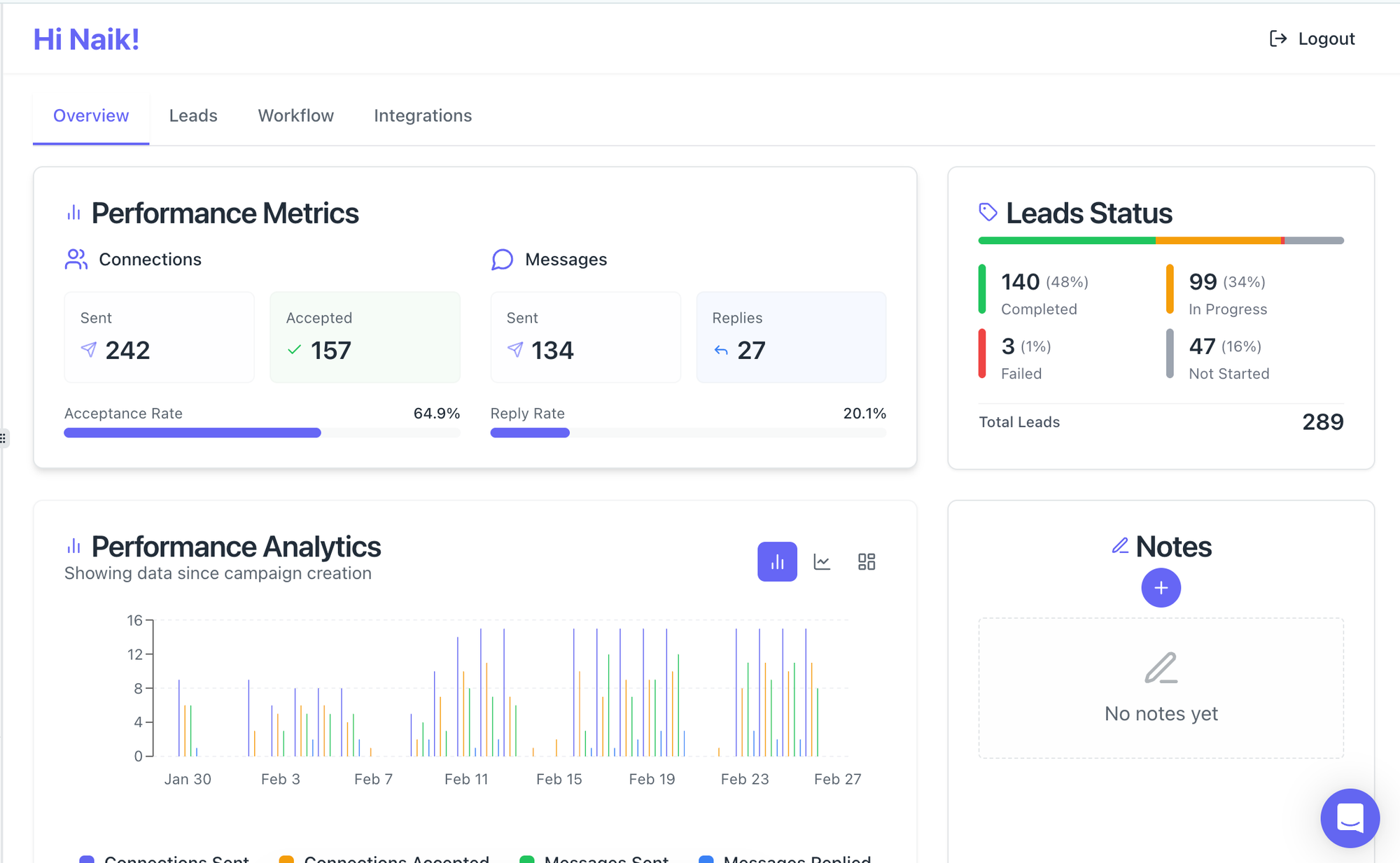Open the Leads tab
Image resolution: width=1400 pixels, height=863 pixels.
tap(193, 115)
